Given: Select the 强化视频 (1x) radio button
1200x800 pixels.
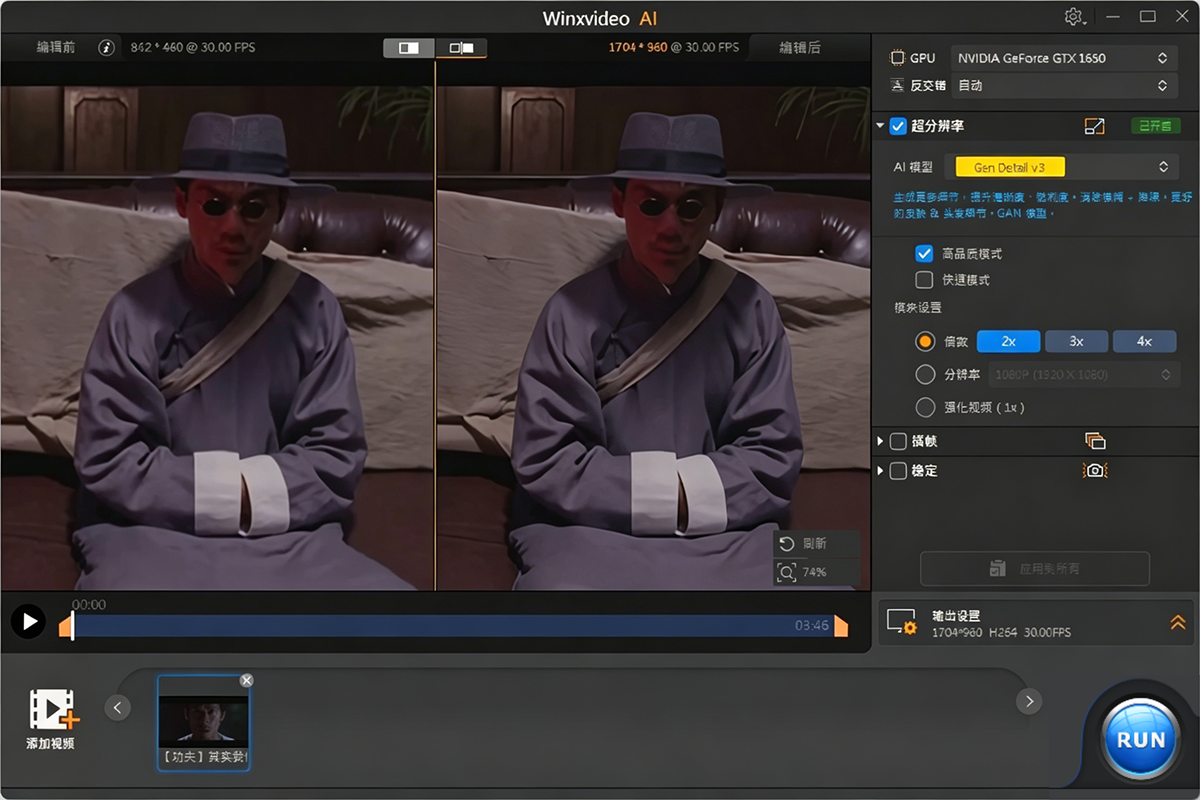Looking at the screenshot, I should (x=925, y=407).
